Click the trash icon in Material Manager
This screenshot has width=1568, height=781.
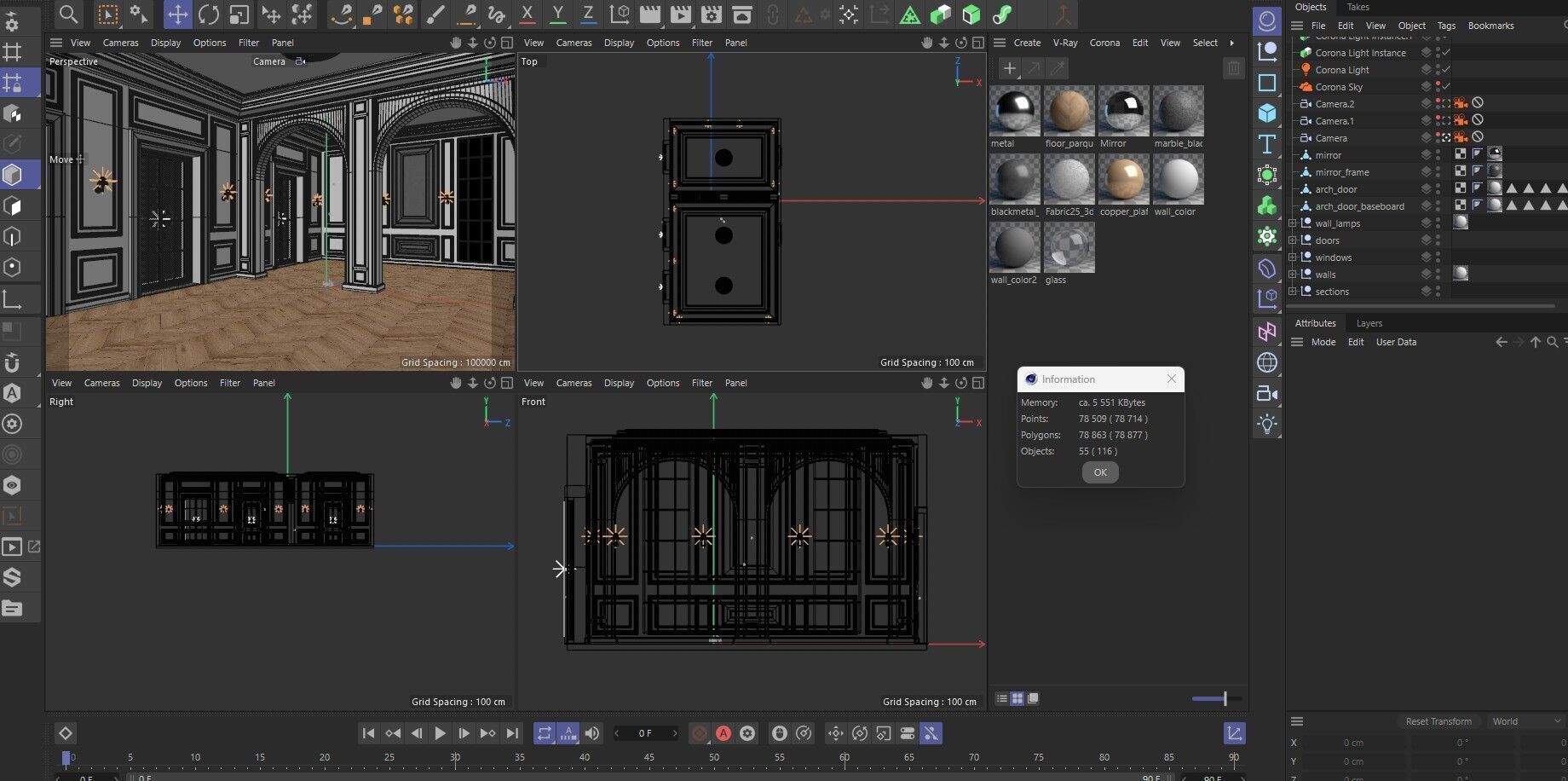1233,68
